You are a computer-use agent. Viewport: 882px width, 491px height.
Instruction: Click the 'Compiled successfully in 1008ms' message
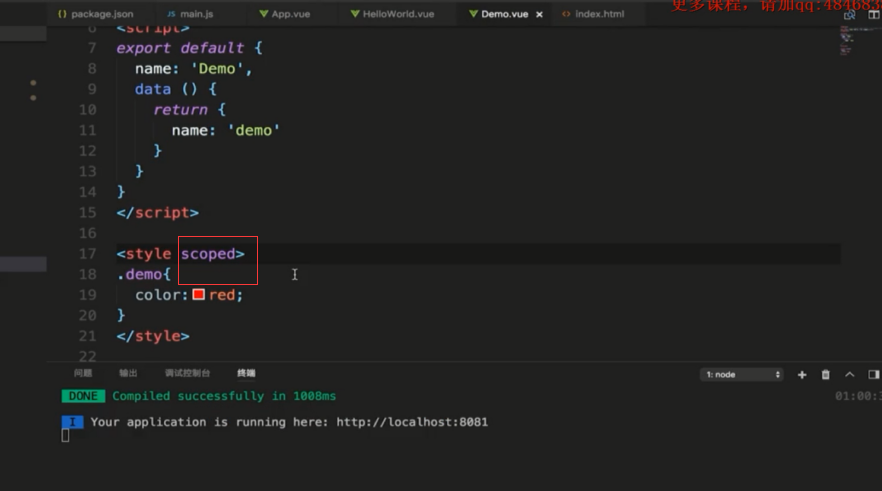pyautogui.click(x=224, y=396)
